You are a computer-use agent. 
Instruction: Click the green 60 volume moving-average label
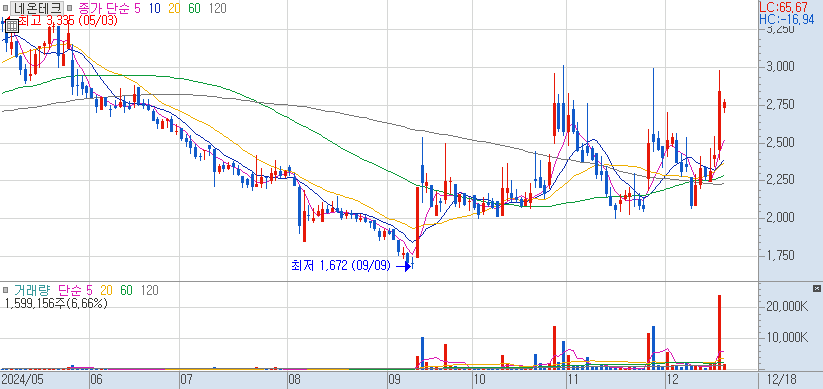pos(126,290)
